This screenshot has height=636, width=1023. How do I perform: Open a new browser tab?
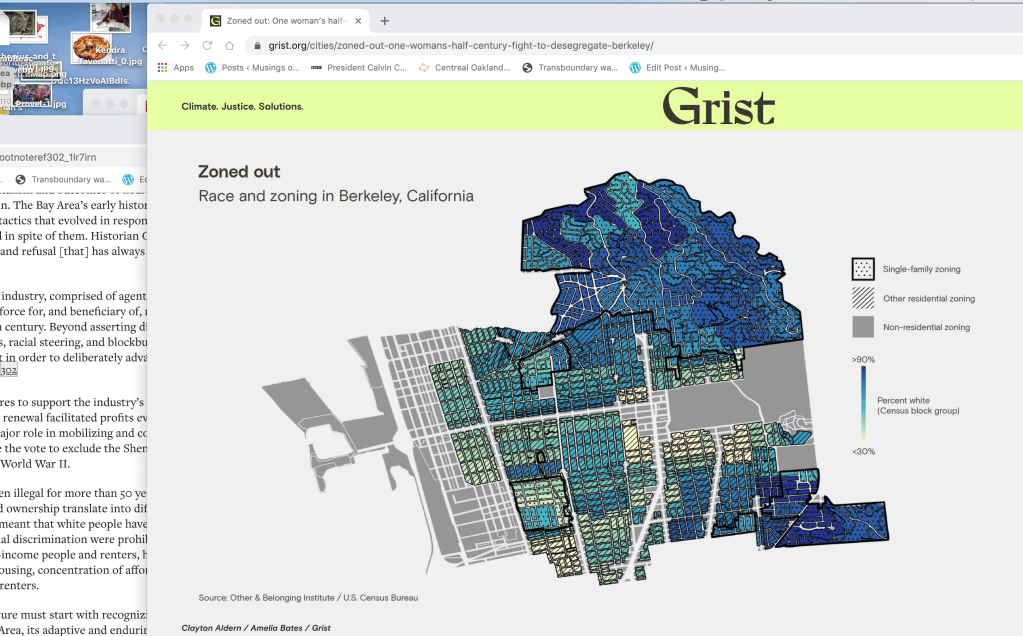[385, 20]
